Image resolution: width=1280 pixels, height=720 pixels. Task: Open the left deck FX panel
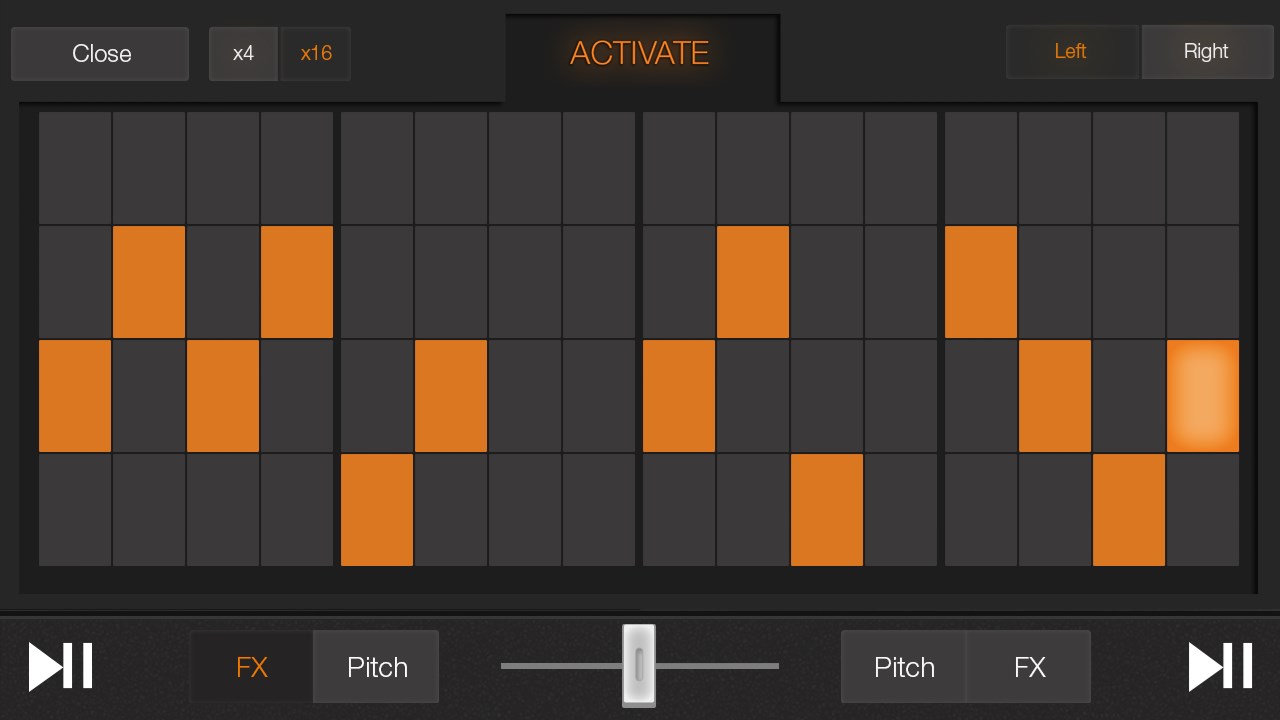pos(252,667)
